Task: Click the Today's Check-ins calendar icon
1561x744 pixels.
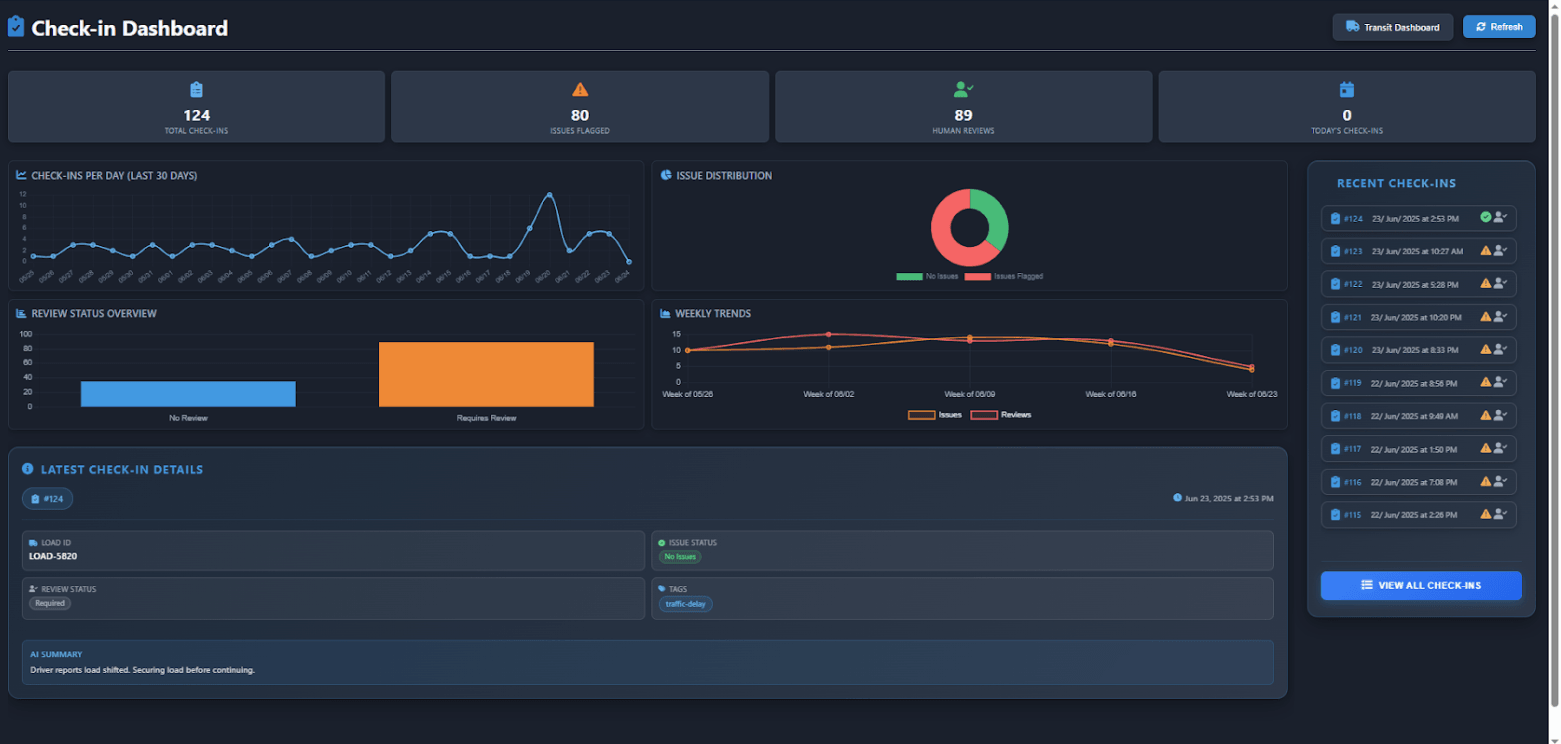Action: click(1347, 89)
